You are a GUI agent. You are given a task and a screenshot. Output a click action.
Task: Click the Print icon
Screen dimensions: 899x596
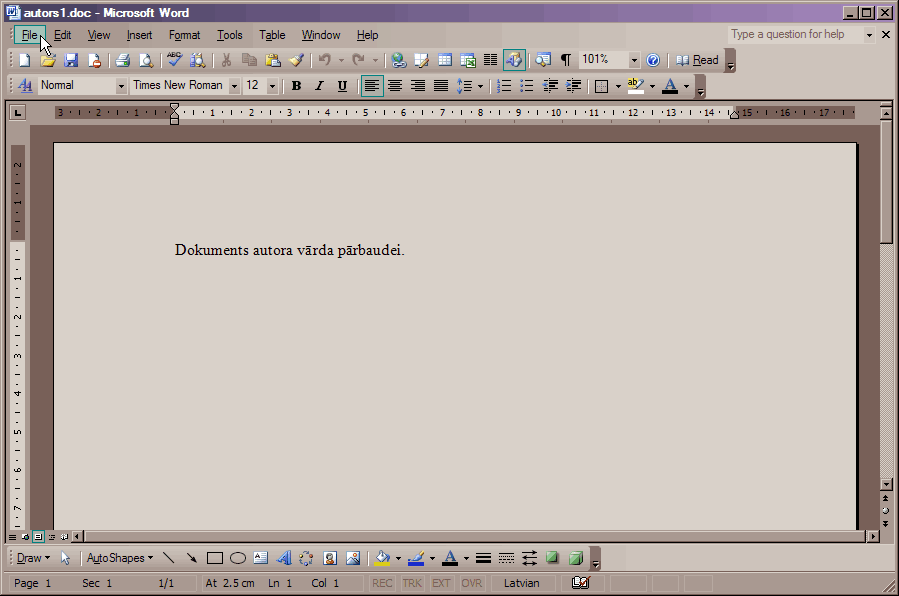point(122,60)
